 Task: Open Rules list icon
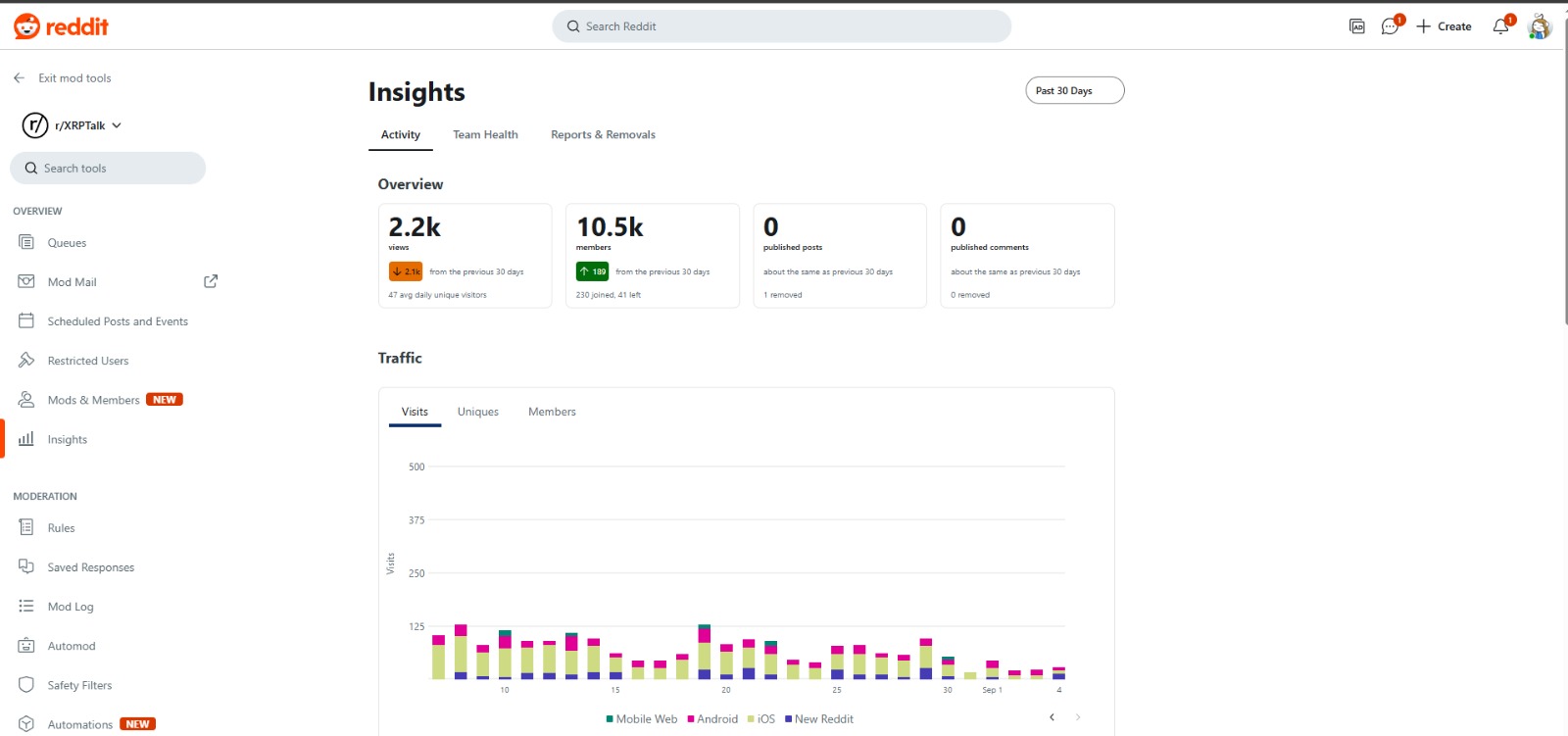click(26, 527)
